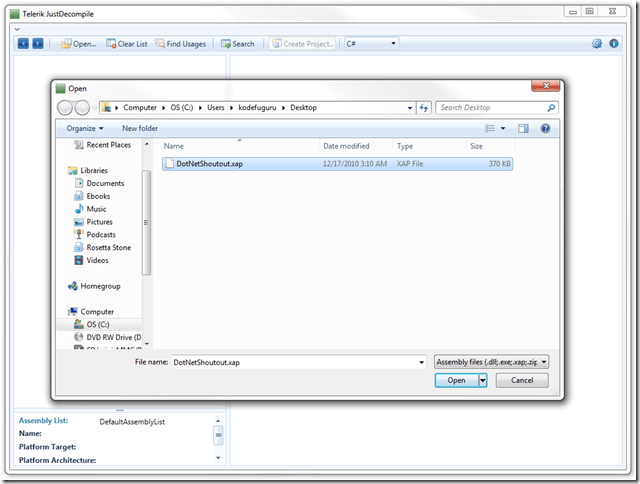Open File name dropdown arrow
Viewport: 640px width, 484px height.
422,362
